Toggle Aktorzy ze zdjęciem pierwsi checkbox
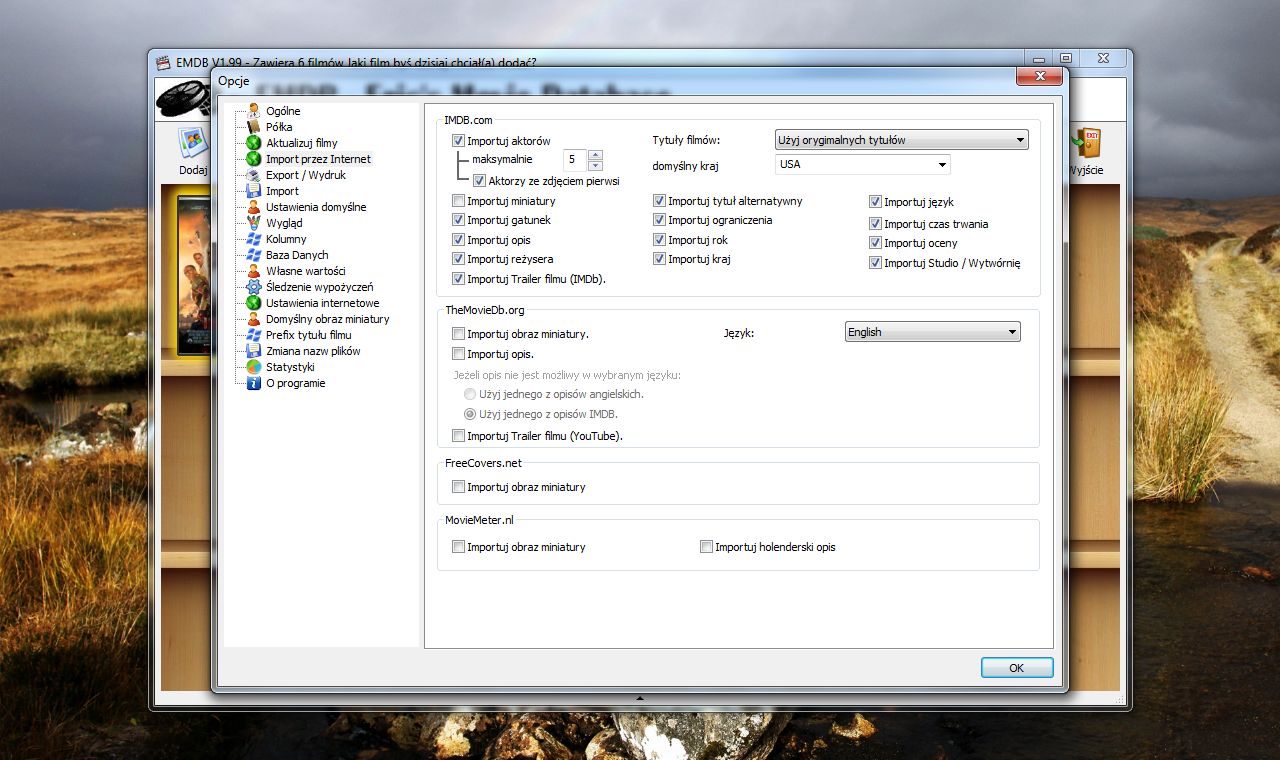1280x760 pixels. point(479,181)
